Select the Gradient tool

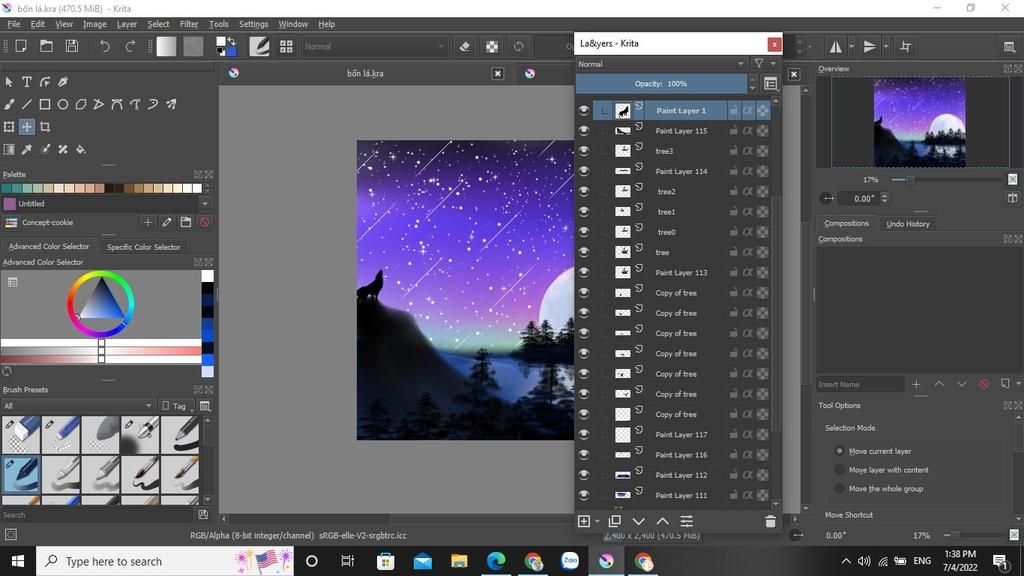point(9,150)
